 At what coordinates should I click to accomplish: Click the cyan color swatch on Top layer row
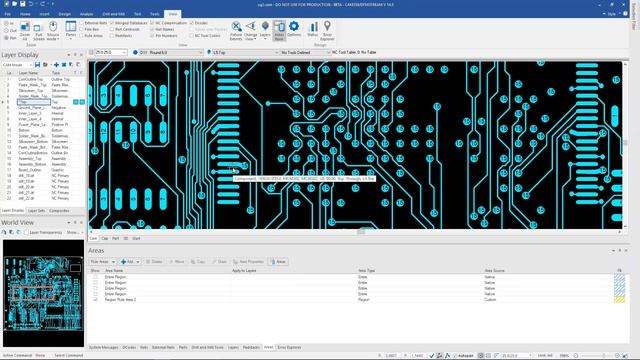point(76,102)
